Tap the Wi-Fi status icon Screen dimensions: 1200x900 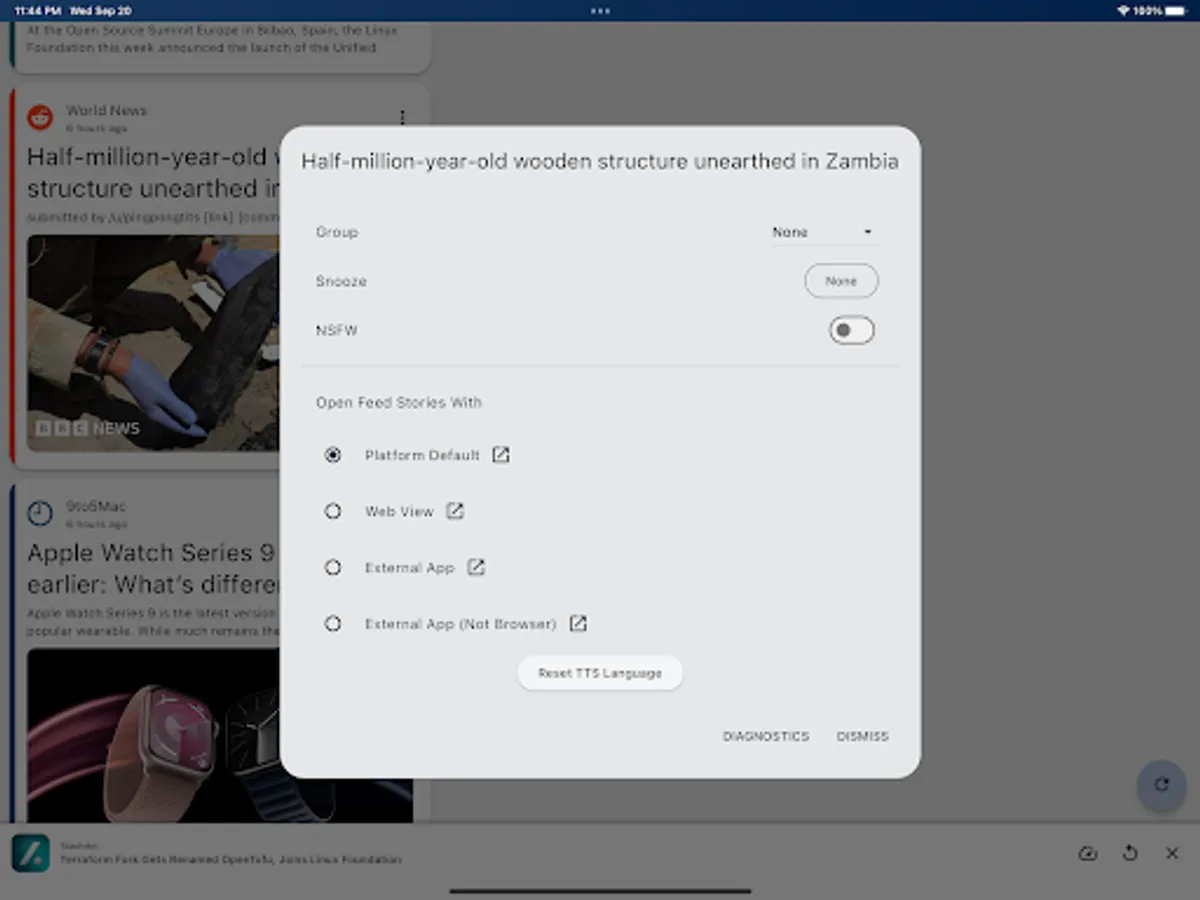point(1123,10)
